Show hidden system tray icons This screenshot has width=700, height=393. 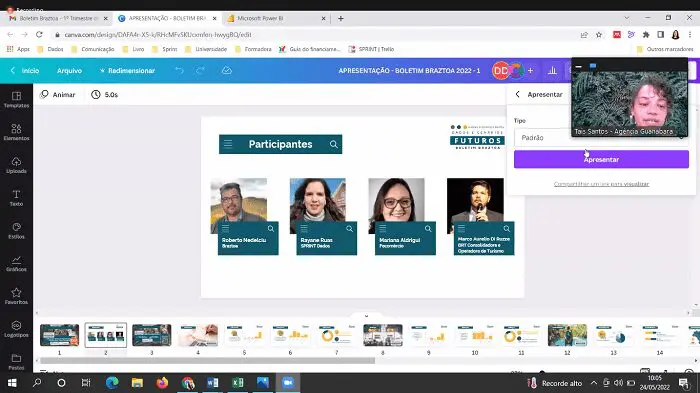coord(593,383)
